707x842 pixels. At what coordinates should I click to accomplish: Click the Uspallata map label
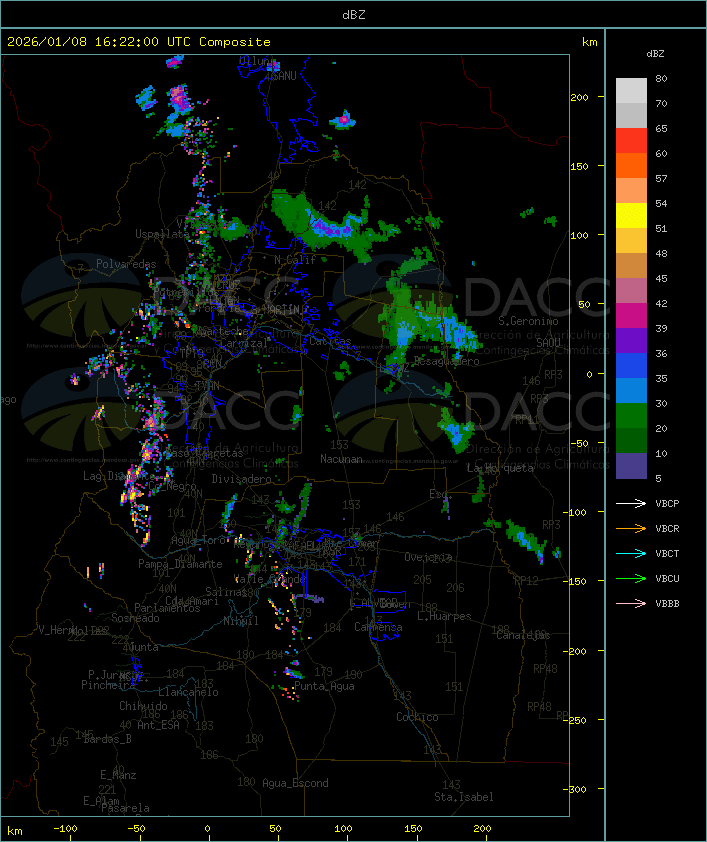tap(160, 234)
